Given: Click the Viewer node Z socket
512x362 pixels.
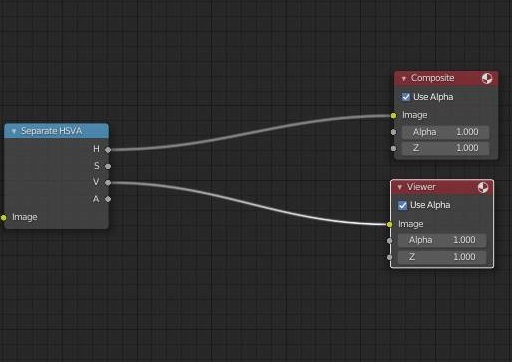Looking at the screenshot, I should (390, 257).
